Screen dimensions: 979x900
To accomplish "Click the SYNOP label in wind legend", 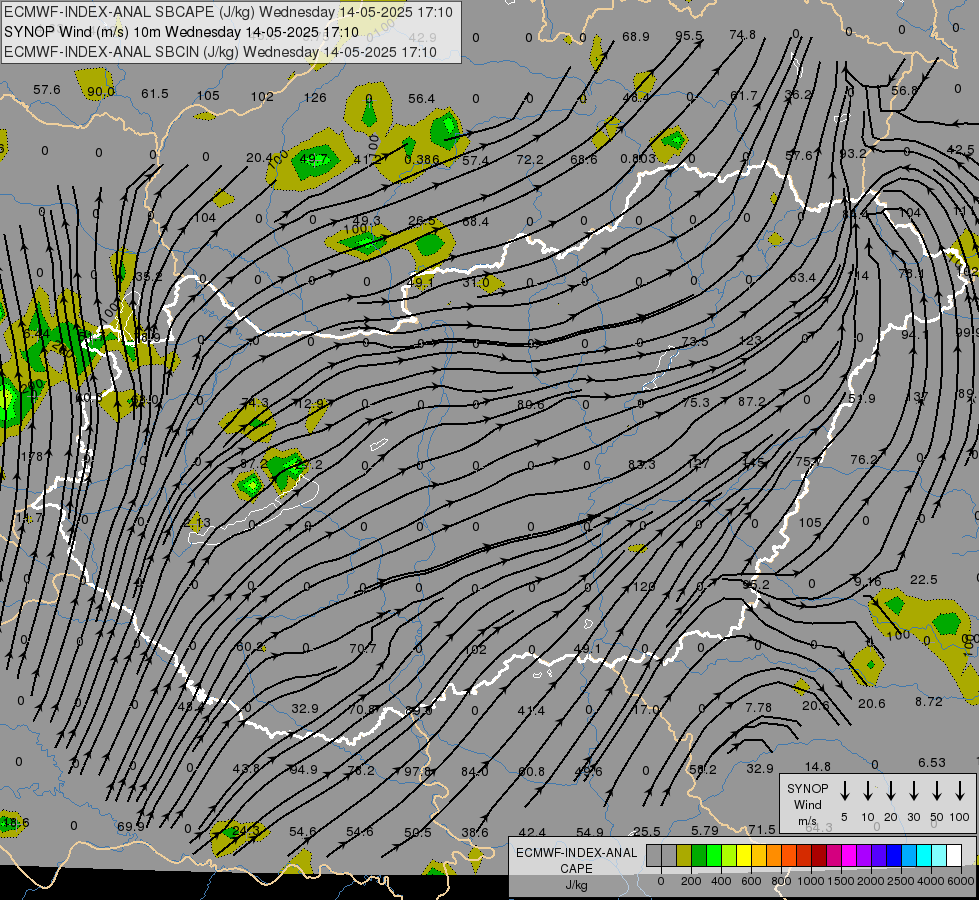I will tap(807, 788).
